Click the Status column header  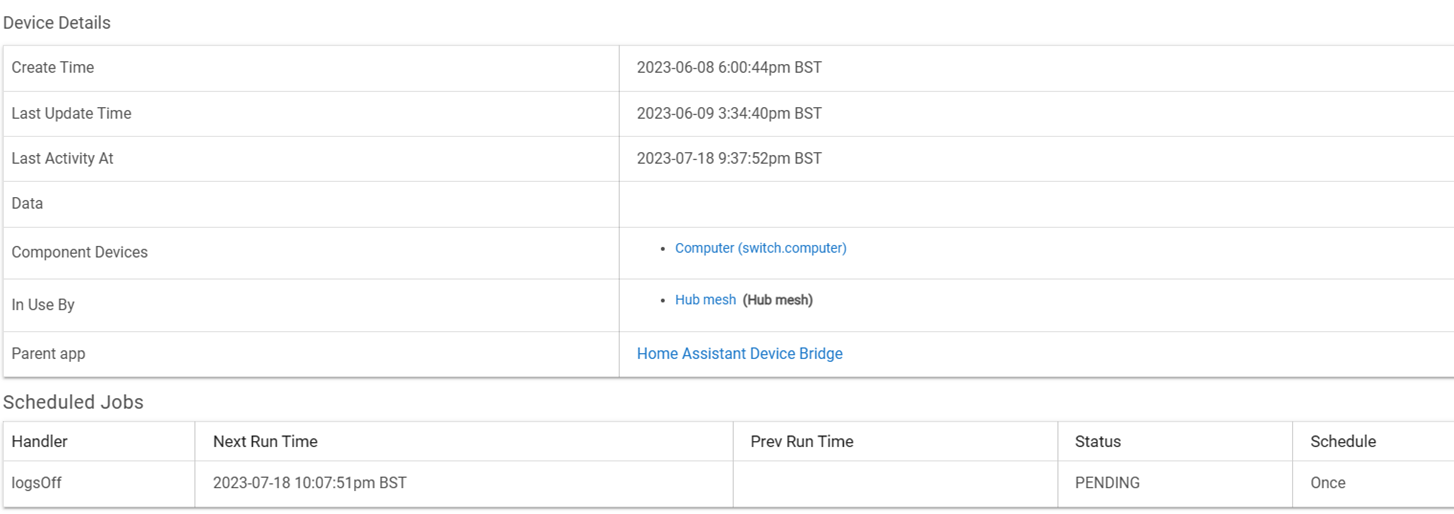1098,442
